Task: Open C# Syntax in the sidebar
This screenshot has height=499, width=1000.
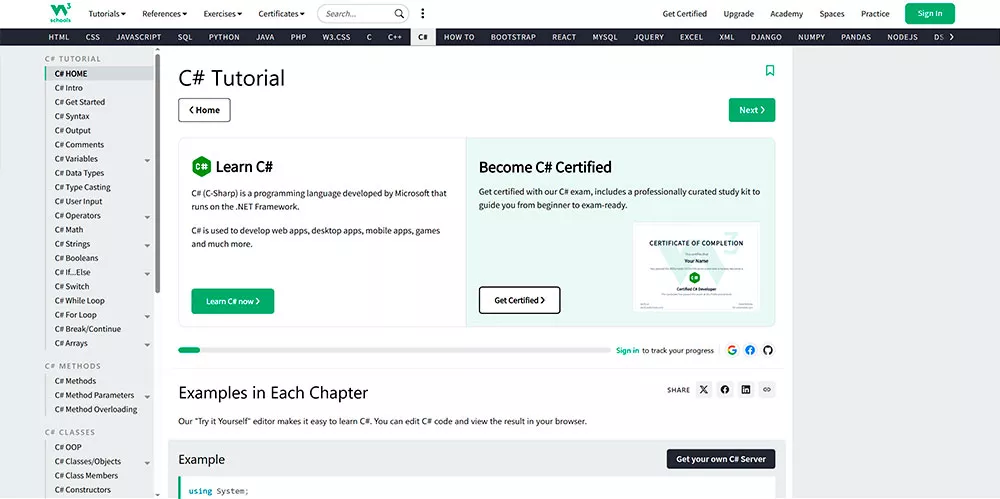Action: (72, 116)
